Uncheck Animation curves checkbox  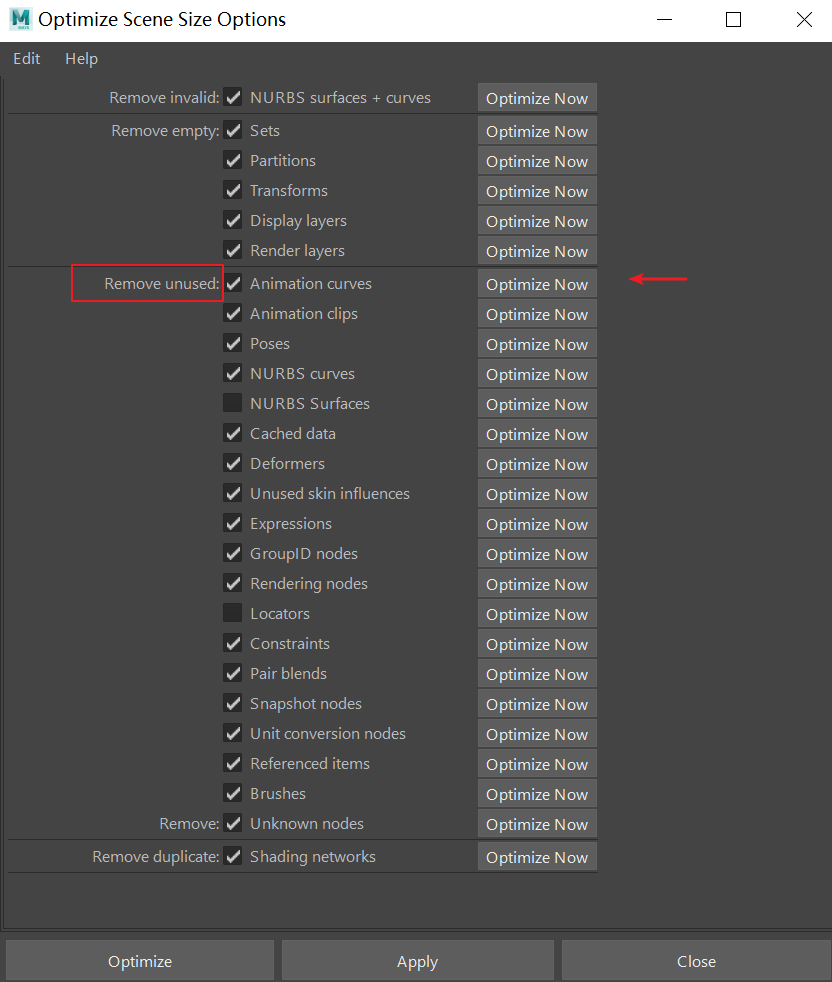click(233, 284)
